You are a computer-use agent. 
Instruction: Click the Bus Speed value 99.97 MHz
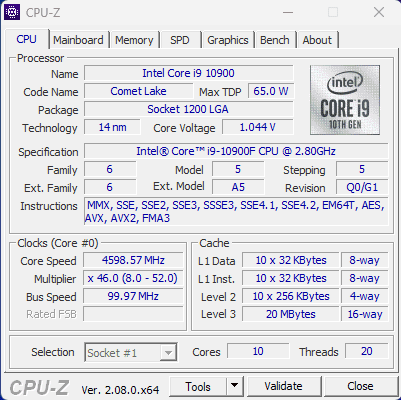133,296
